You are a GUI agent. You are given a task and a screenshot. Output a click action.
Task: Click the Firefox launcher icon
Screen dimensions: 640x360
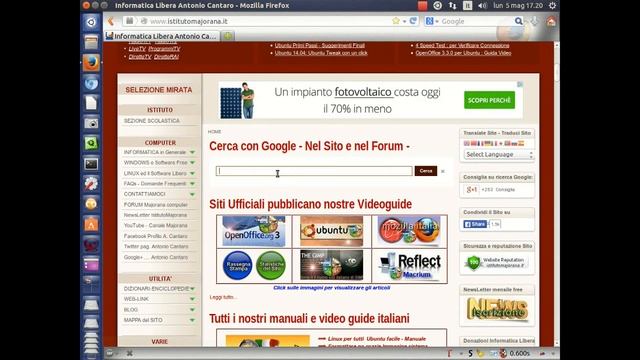(91, 62)
